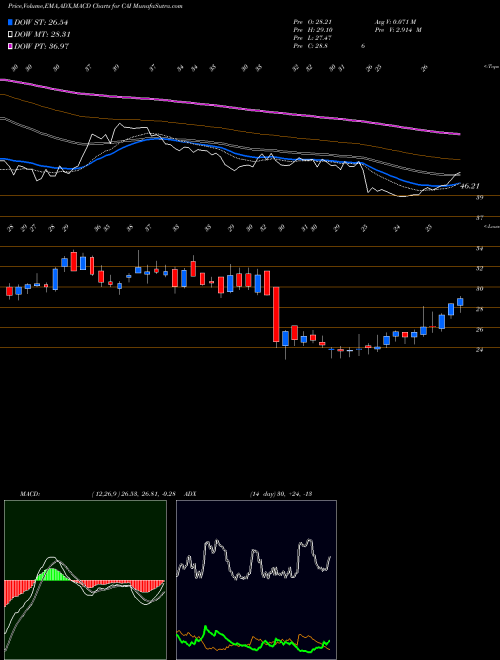
Task: Click the 30 axis label on candlestick chart
Action: point(479,289)
